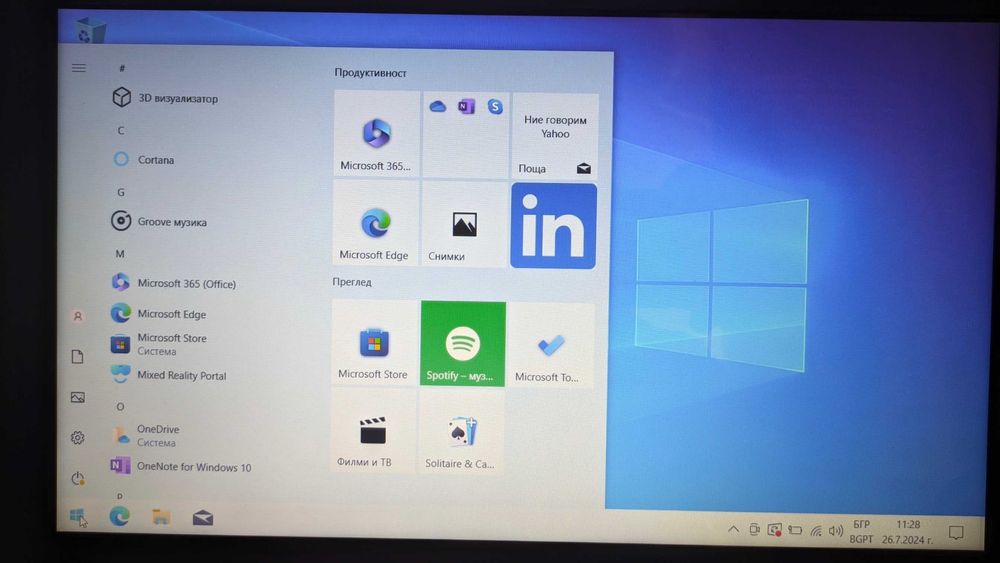
Task: Open Pictures from Start sidebar
Action: (78, 397)
